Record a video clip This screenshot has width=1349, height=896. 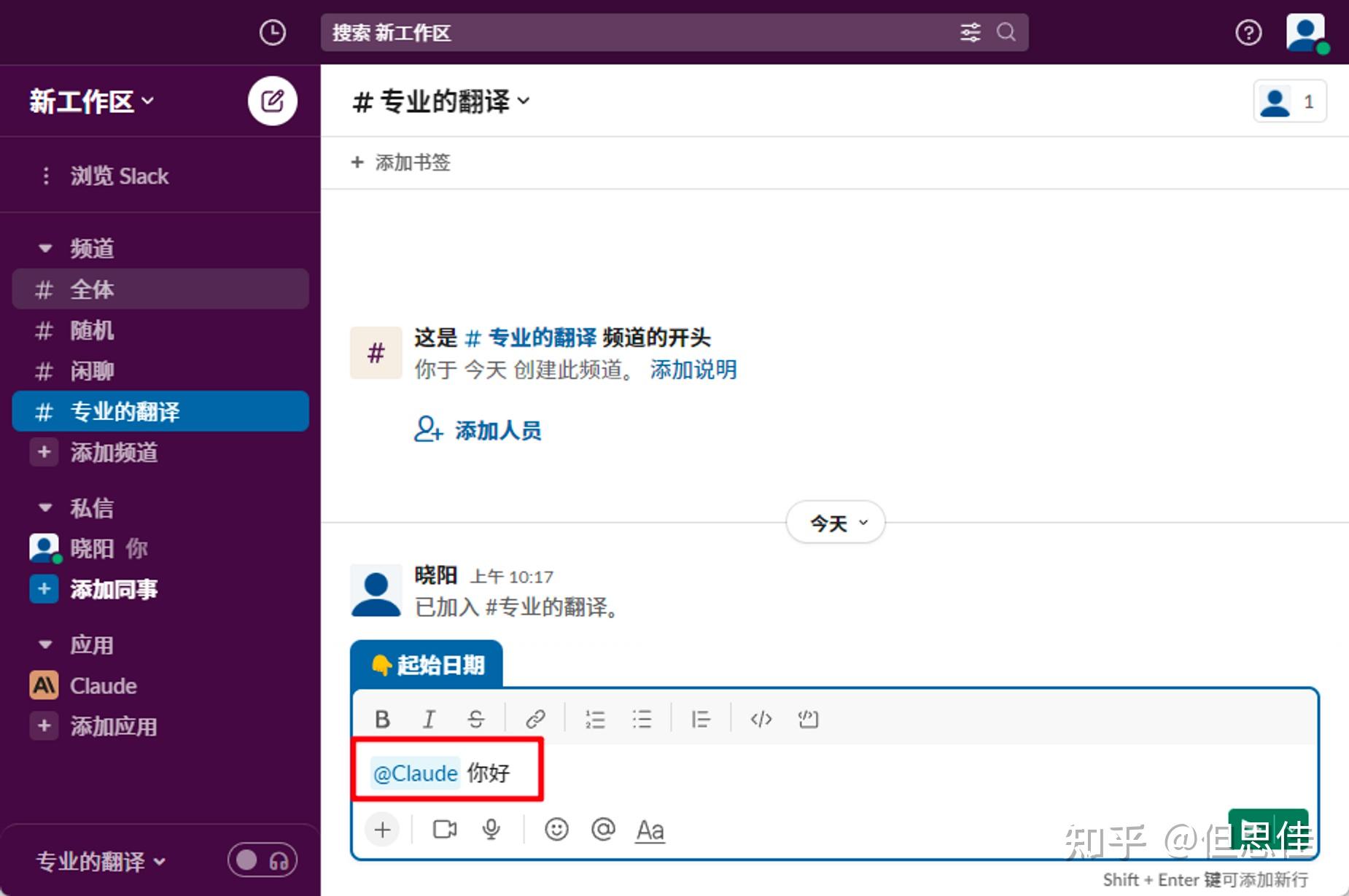click(x=445, y=830)
